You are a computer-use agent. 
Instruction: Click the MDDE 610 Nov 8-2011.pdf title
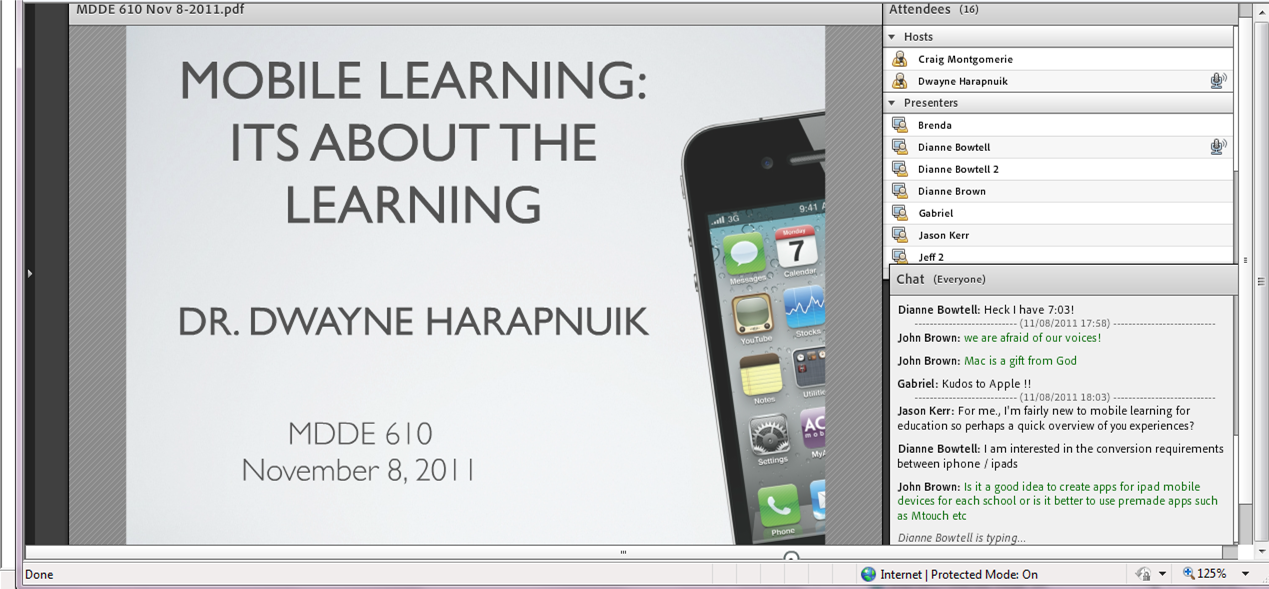160,10
